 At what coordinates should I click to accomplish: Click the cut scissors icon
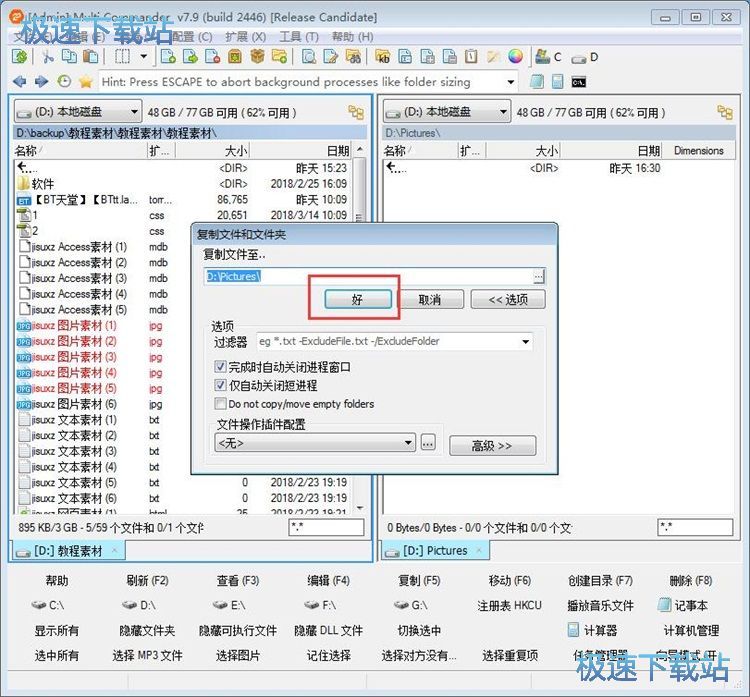(x=47, y=57)
